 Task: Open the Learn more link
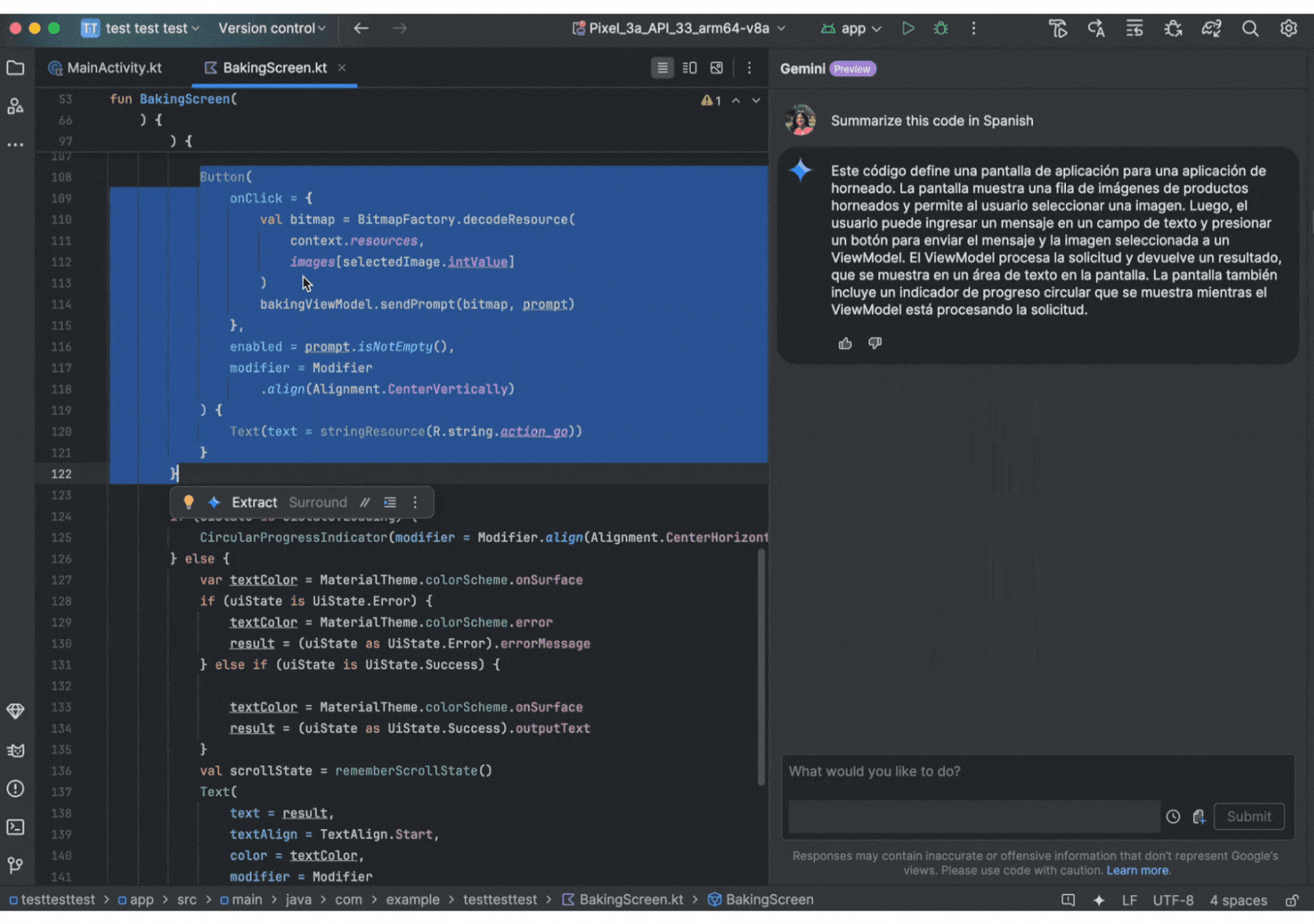pyautogui.click(x=1138, y=871)
